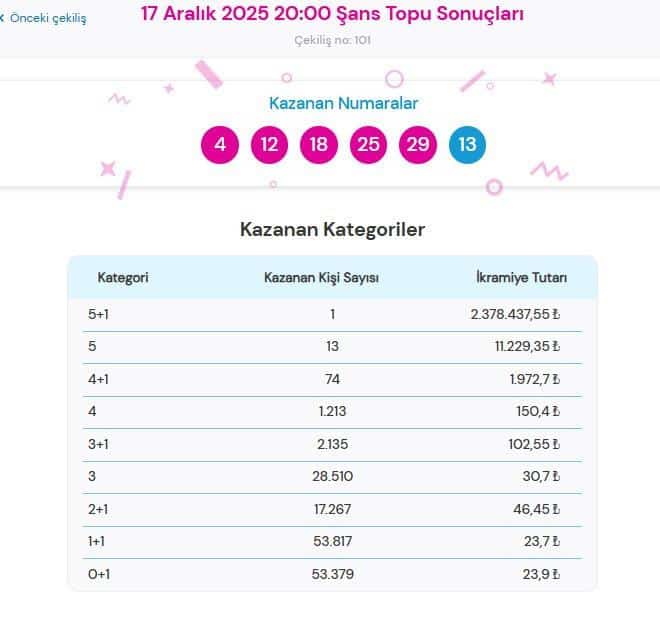Click the 28.510 winners count cell
The width and height of the screenshot is (660, 621).
tap(332, 477)
